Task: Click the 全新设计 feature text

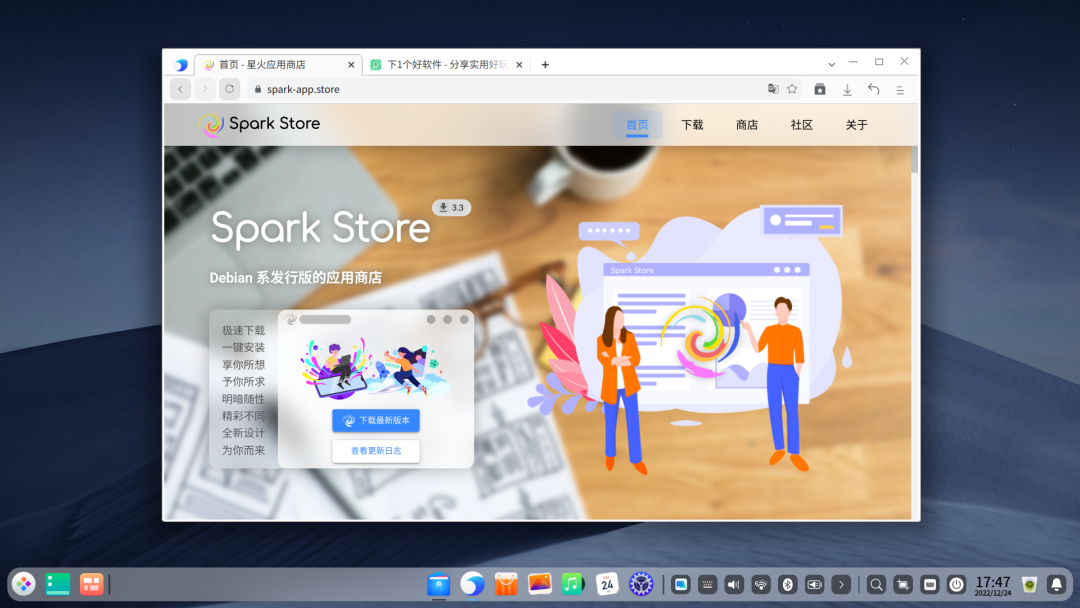Action: 243,433
